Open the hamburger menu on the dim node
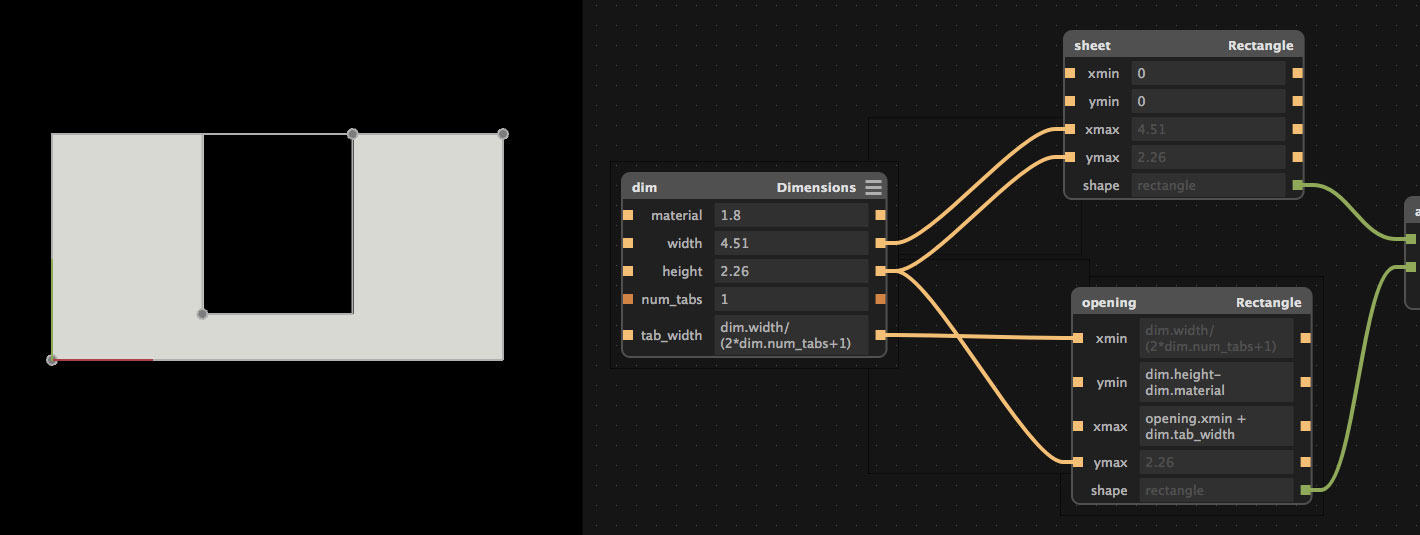The height and width of the screenshot is (535, 1420). click(x=874, y=187)
